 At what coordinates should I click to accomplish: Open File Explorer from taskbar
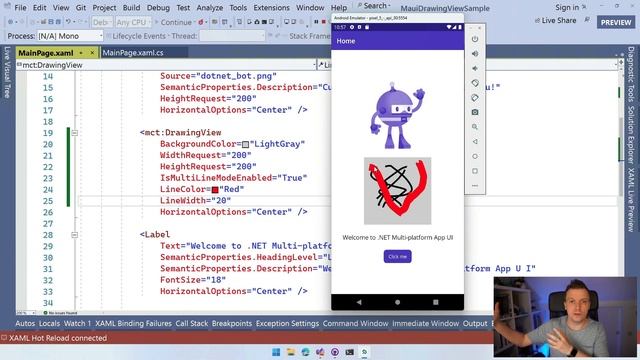click(x=291, y=352)
